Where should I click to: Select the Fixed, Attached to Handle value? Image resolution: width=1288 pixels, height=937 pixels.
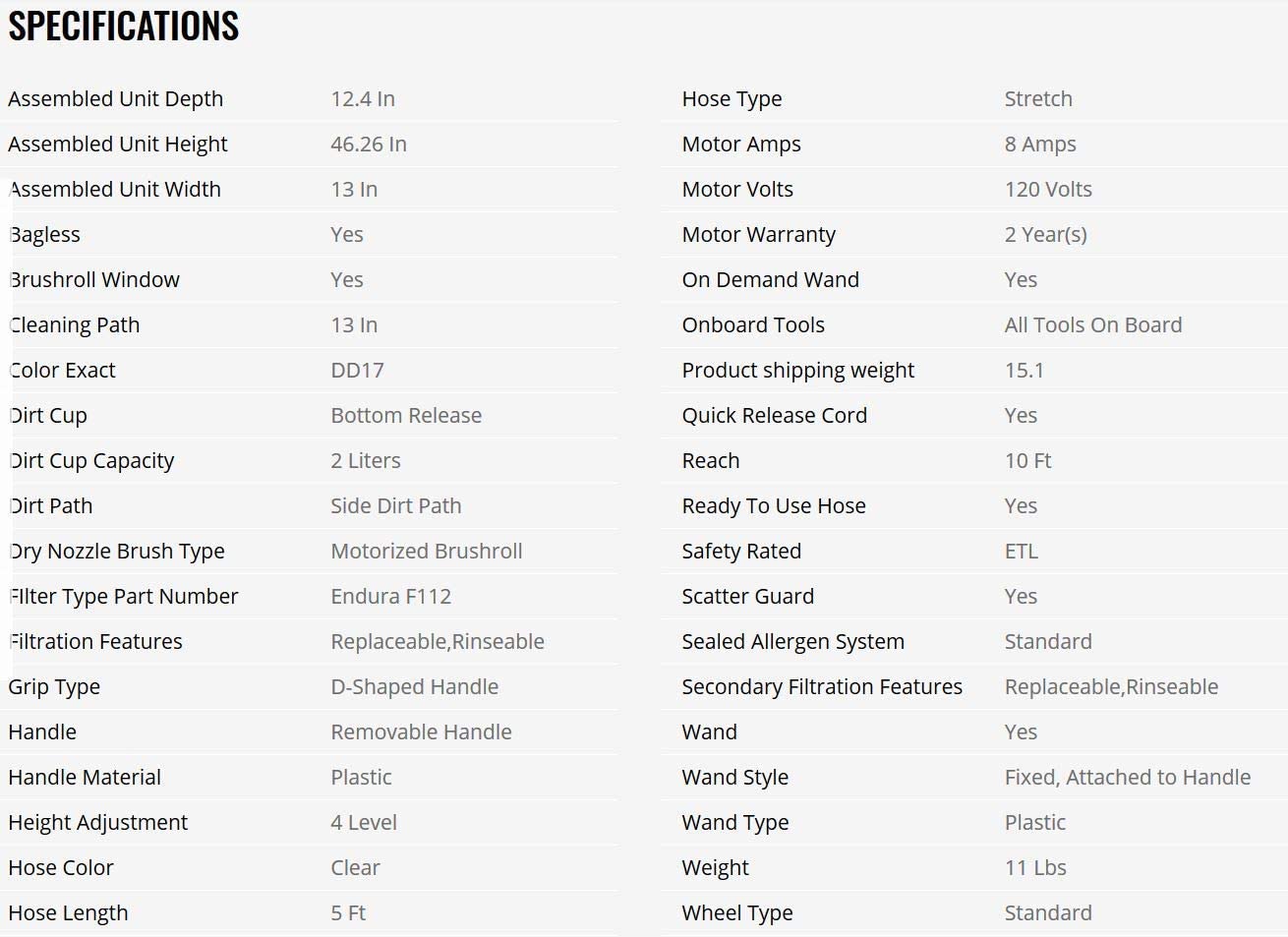(1128, 778)
